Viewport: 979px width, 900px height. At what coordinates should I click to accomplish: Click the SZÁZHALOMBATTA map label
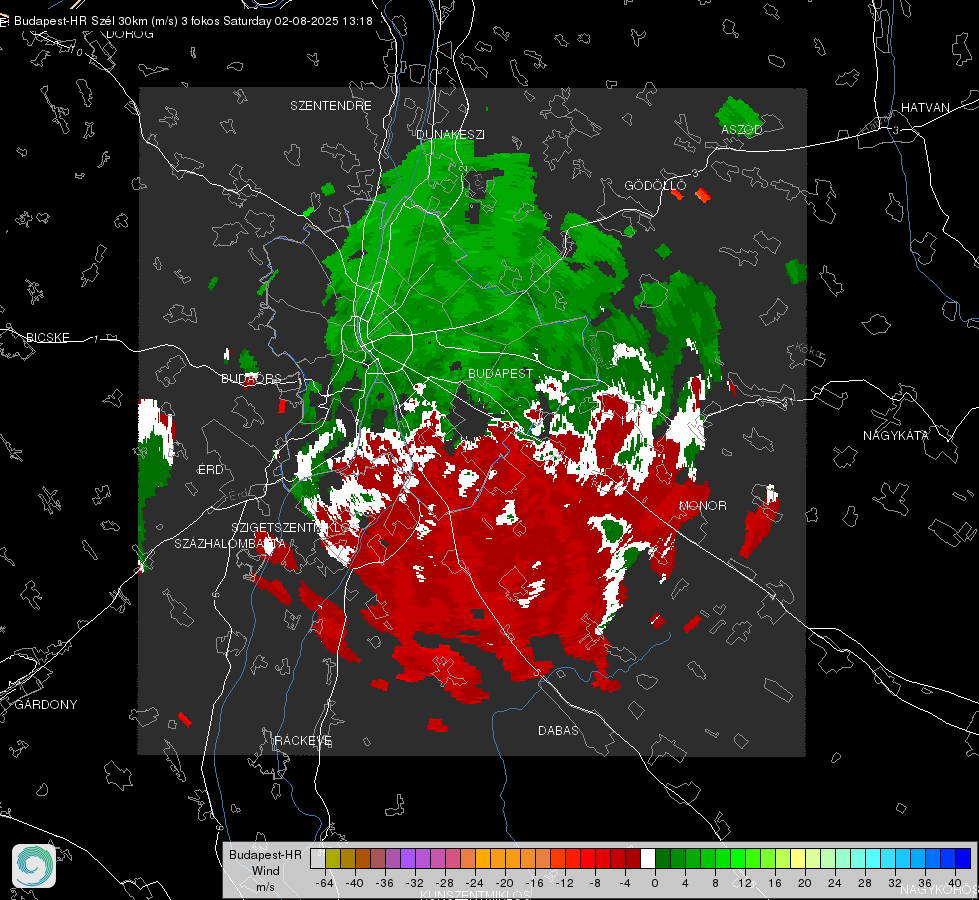click(x=230, y=544)
